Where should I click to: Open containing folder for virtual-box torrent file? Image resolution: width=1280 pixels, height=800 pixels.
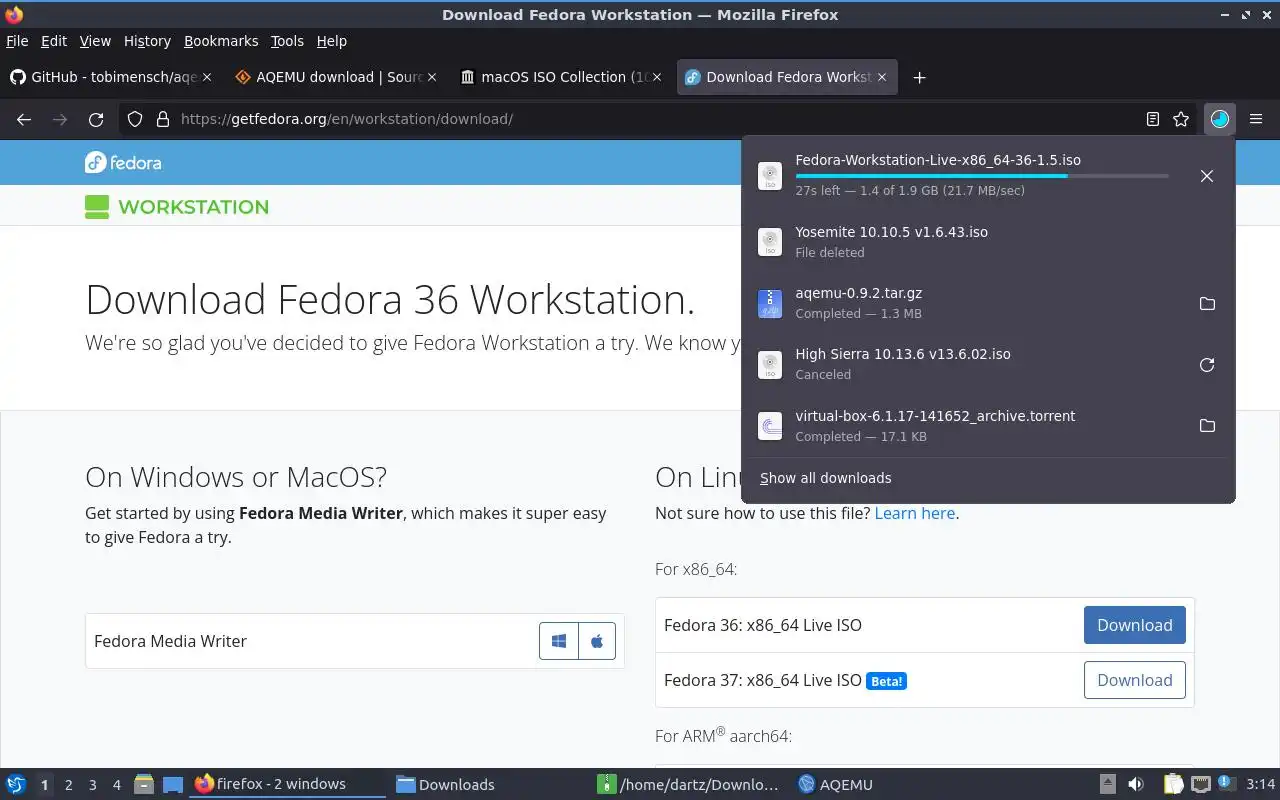point(1207,426)
